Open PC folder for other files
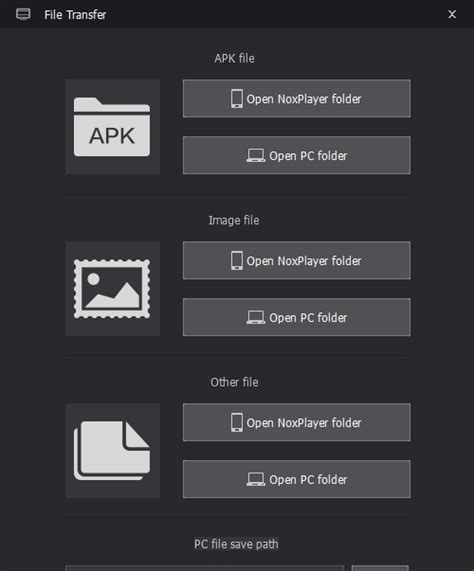The width and height of the screenshot is (474, 571). pos(297,479)
